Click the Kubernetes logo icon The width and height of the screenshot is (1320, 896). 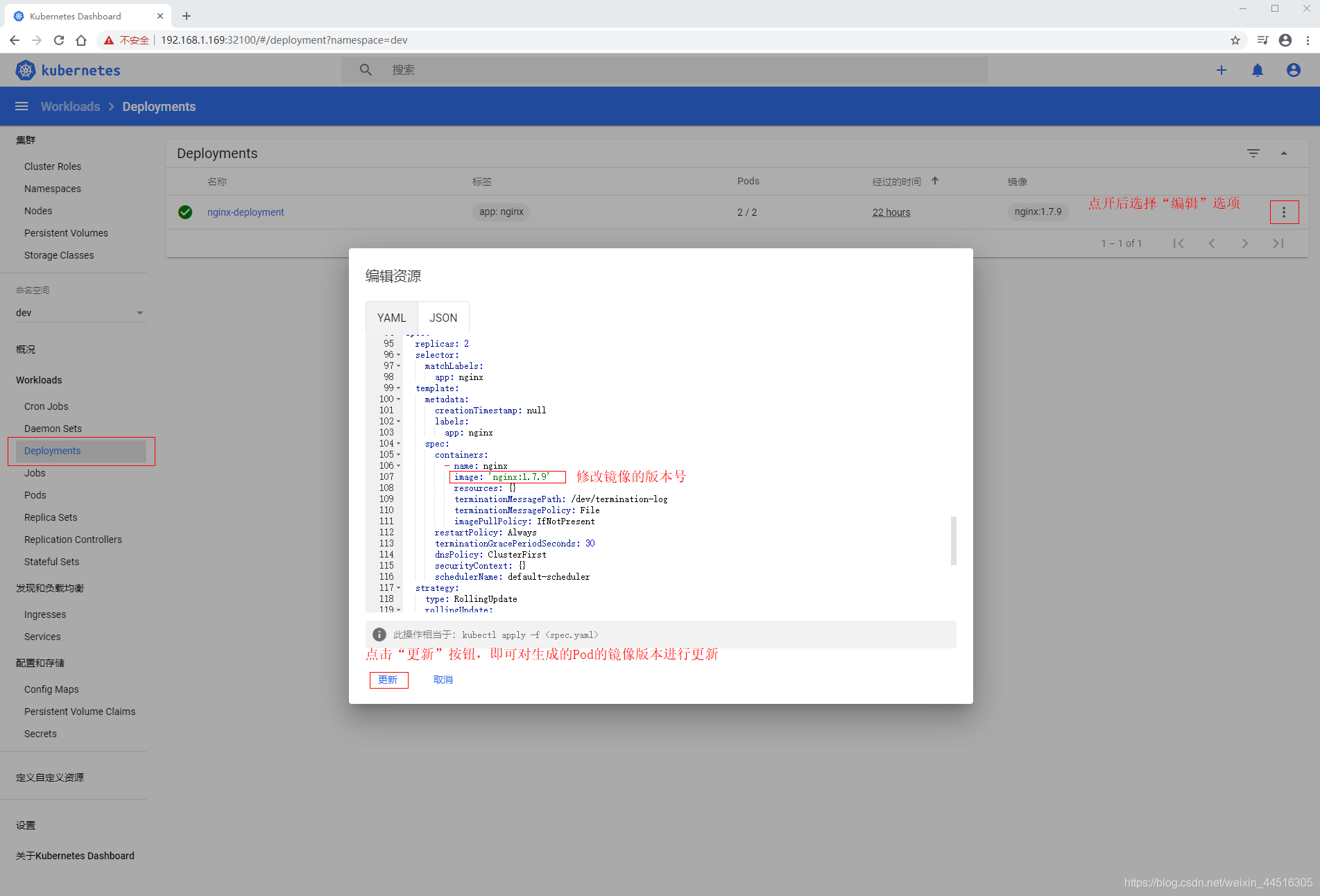(26, 70)
